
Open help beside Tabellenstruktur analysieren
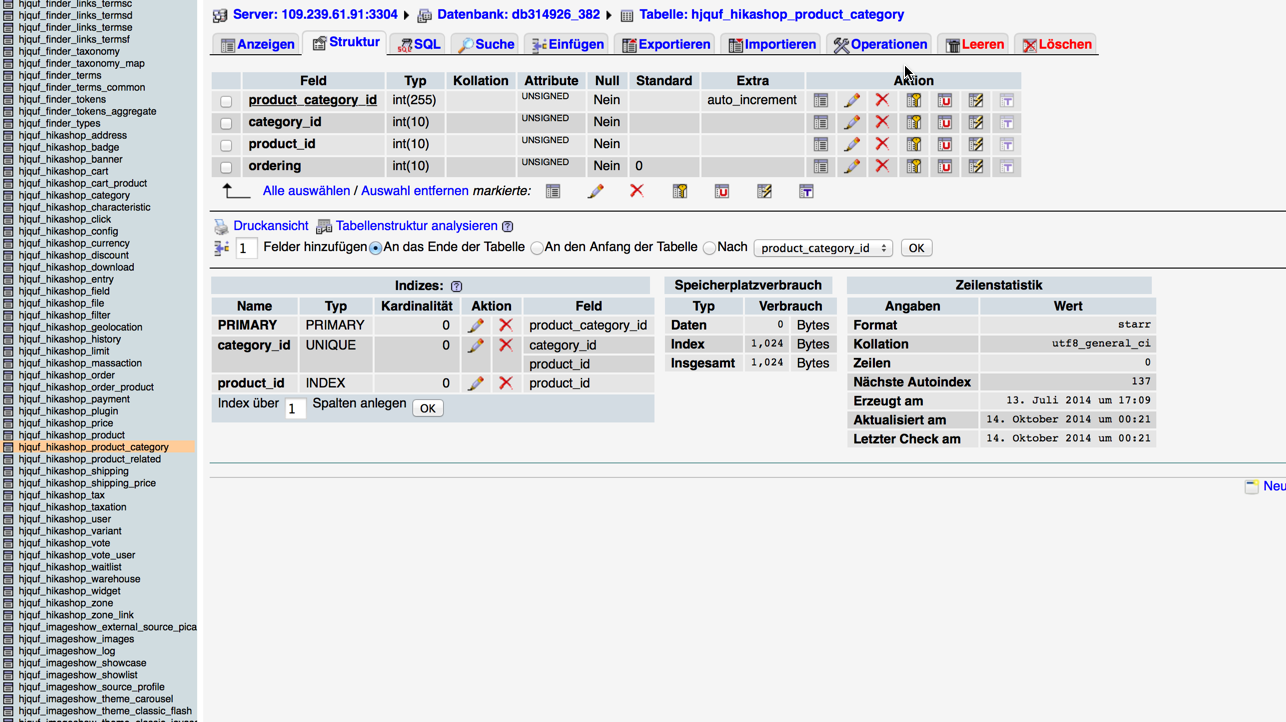coord(508,227)
